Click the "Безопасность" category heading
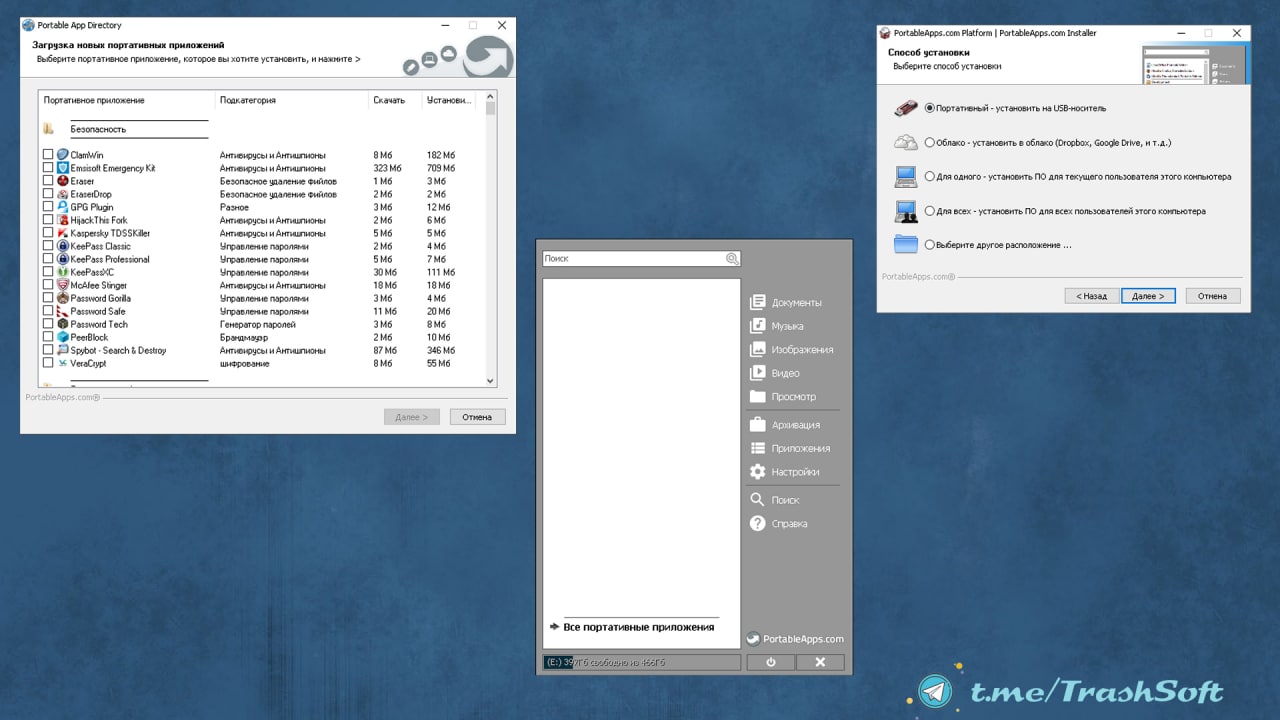The height and width of the screenshot is (720, 1280). tap(98, 129)
